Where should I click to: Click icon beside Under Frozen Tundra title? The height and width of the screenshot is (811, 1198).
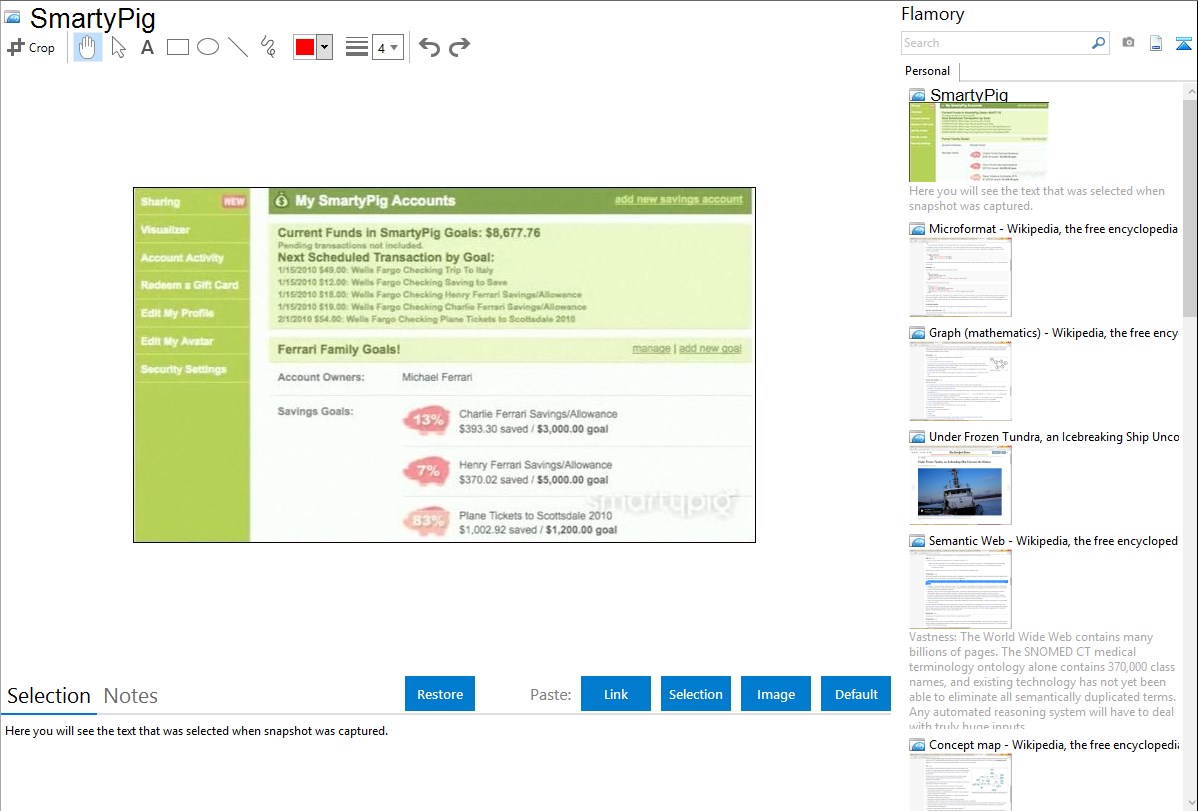tap(918, 436)
